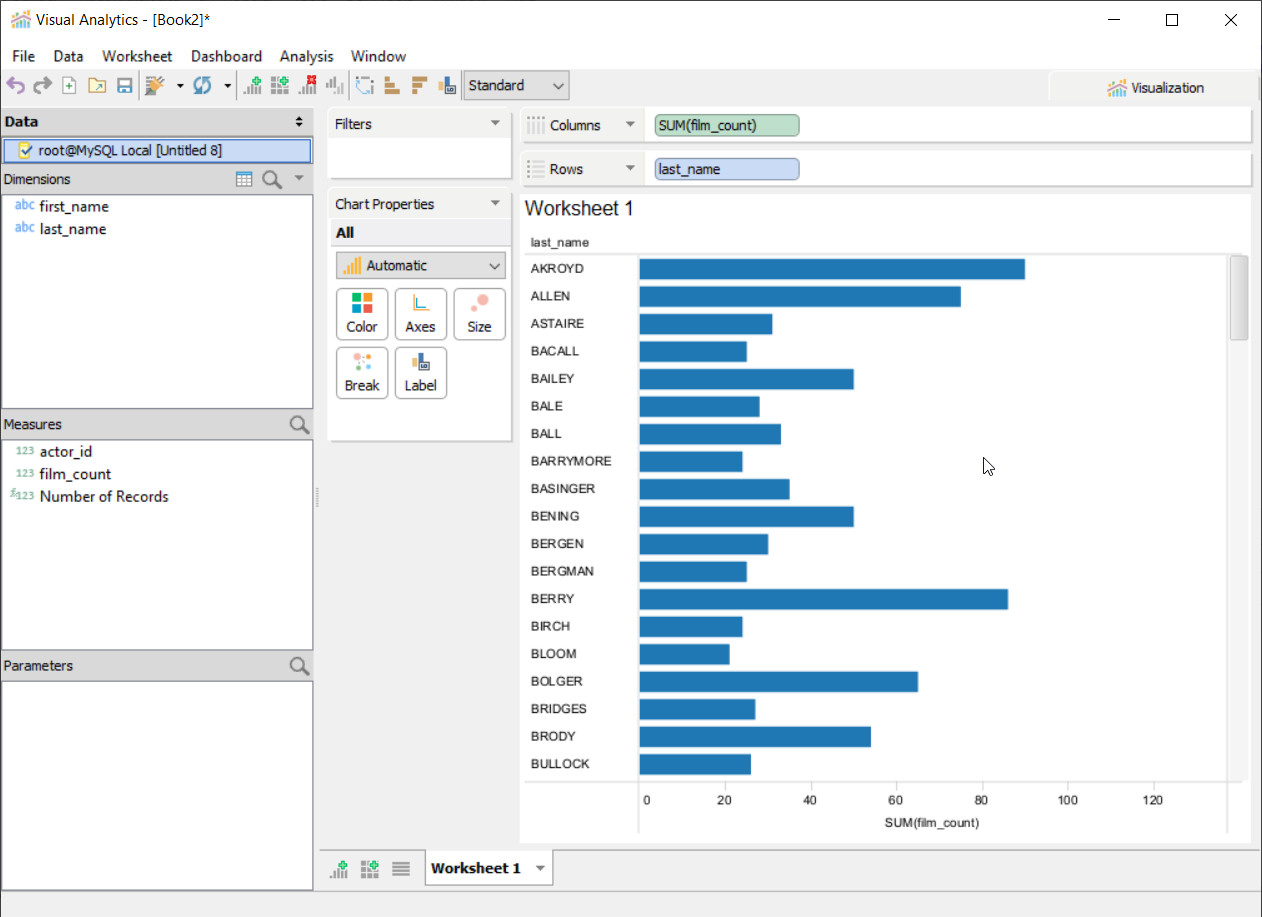1262x917 pixels.
Task: Click the Undo arrow in the toolbar
Action: click(x=15, y=86)
